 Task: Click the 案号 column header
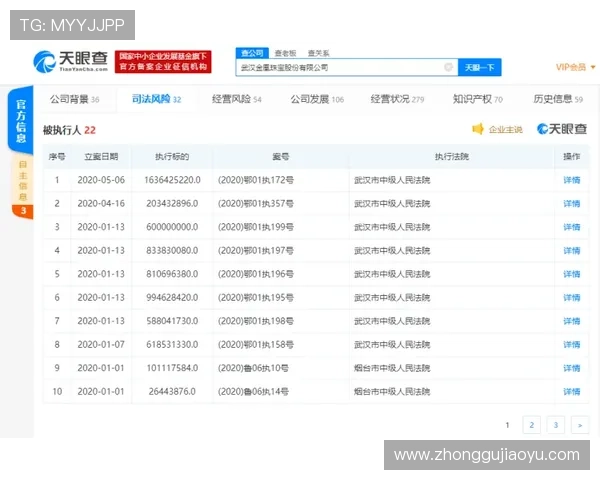tap(280, 157)
